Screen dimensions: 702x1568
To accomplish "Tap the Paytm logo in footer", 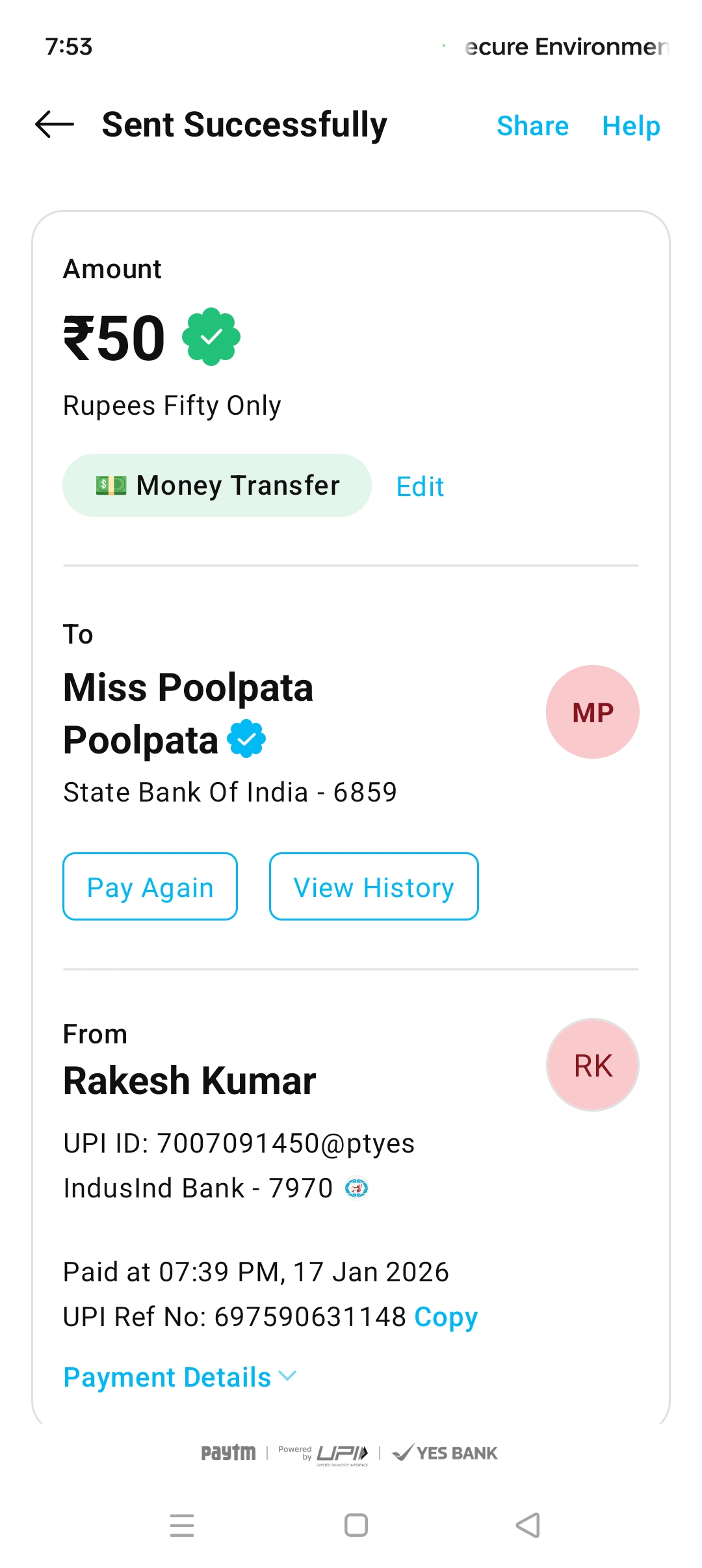I will coord(228,1453).
